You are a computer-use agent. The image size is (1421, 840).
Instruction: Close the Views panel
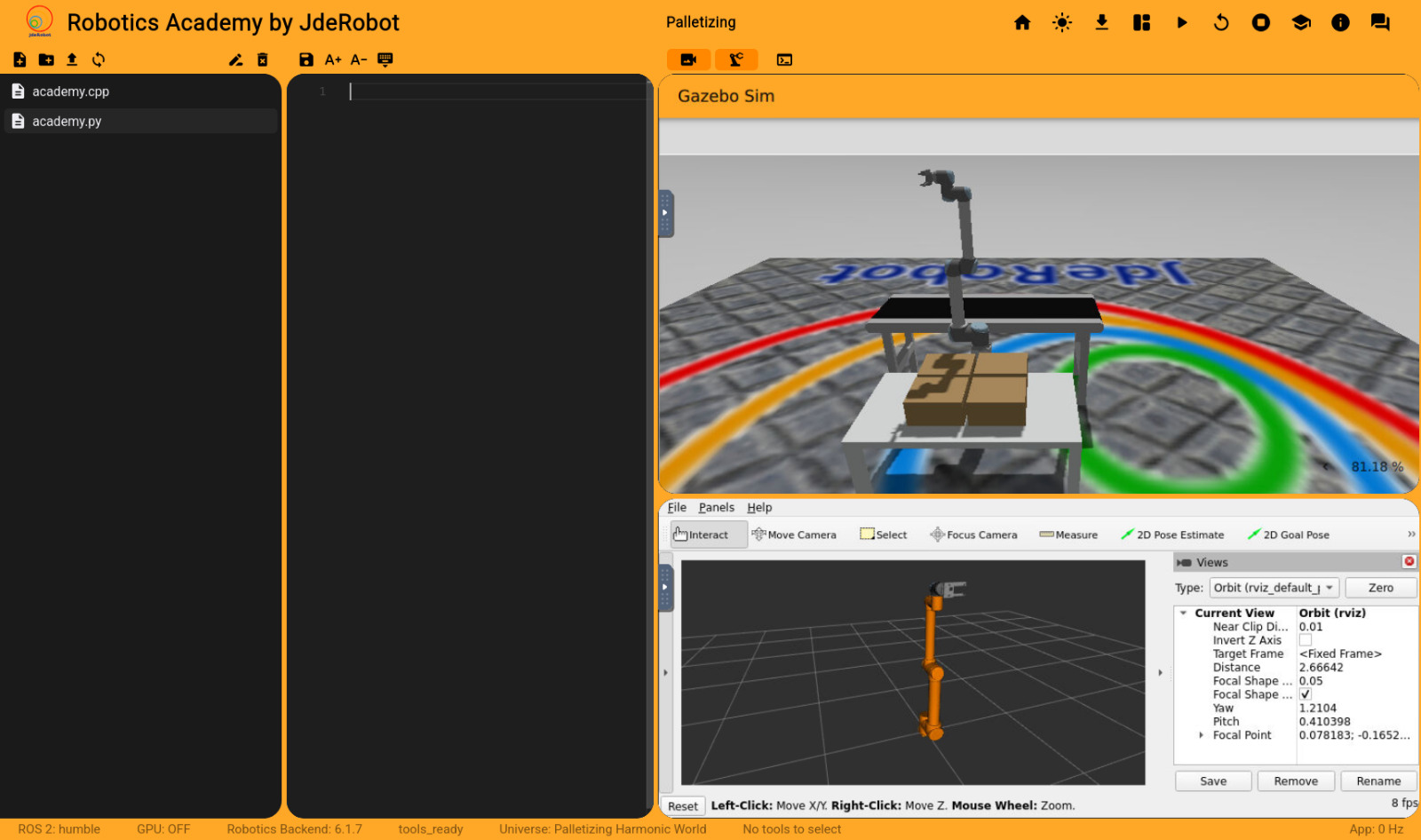point(1409,561)
